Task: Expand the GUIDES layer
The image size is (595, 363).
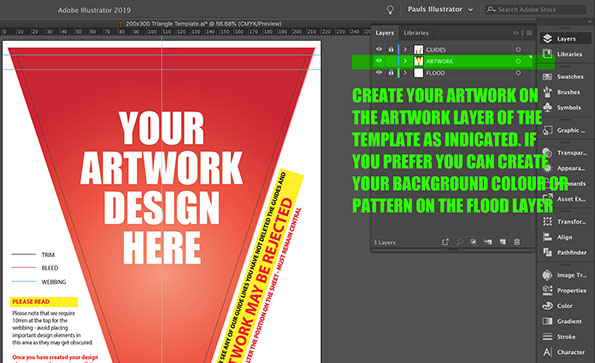Action: (405, 49)
